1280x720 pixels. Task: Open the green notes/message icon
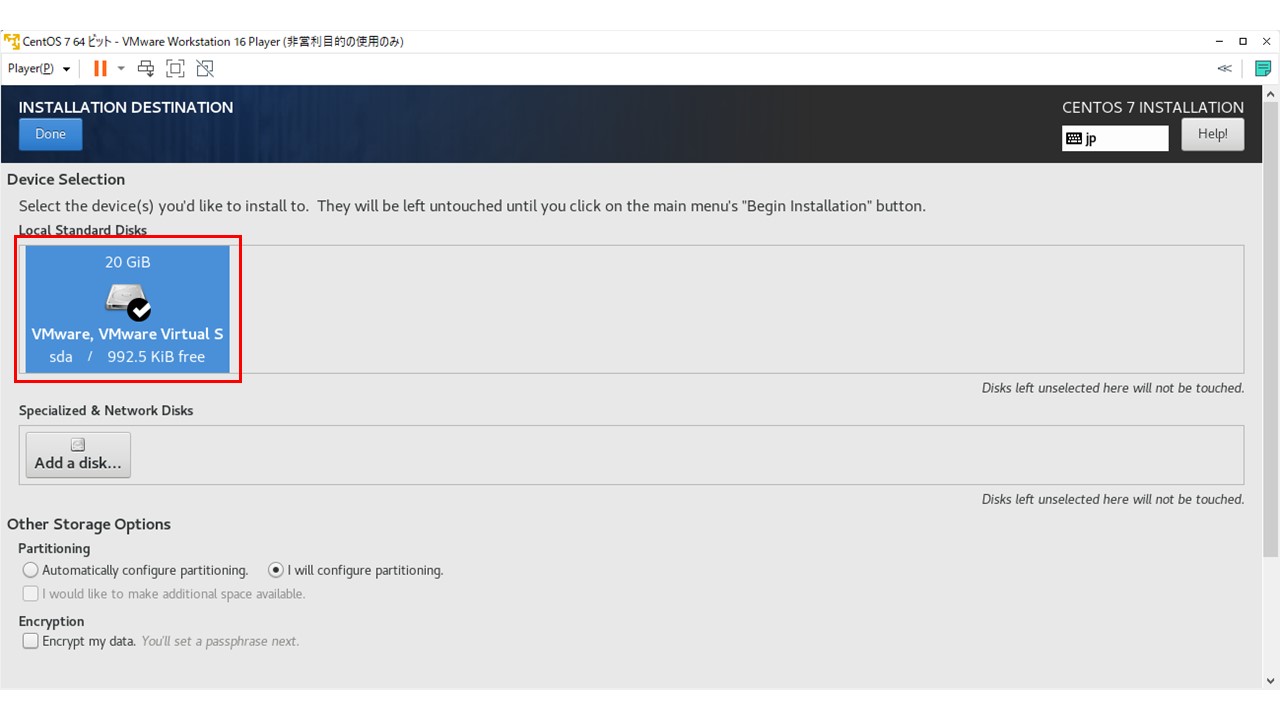click(1263, 68)
